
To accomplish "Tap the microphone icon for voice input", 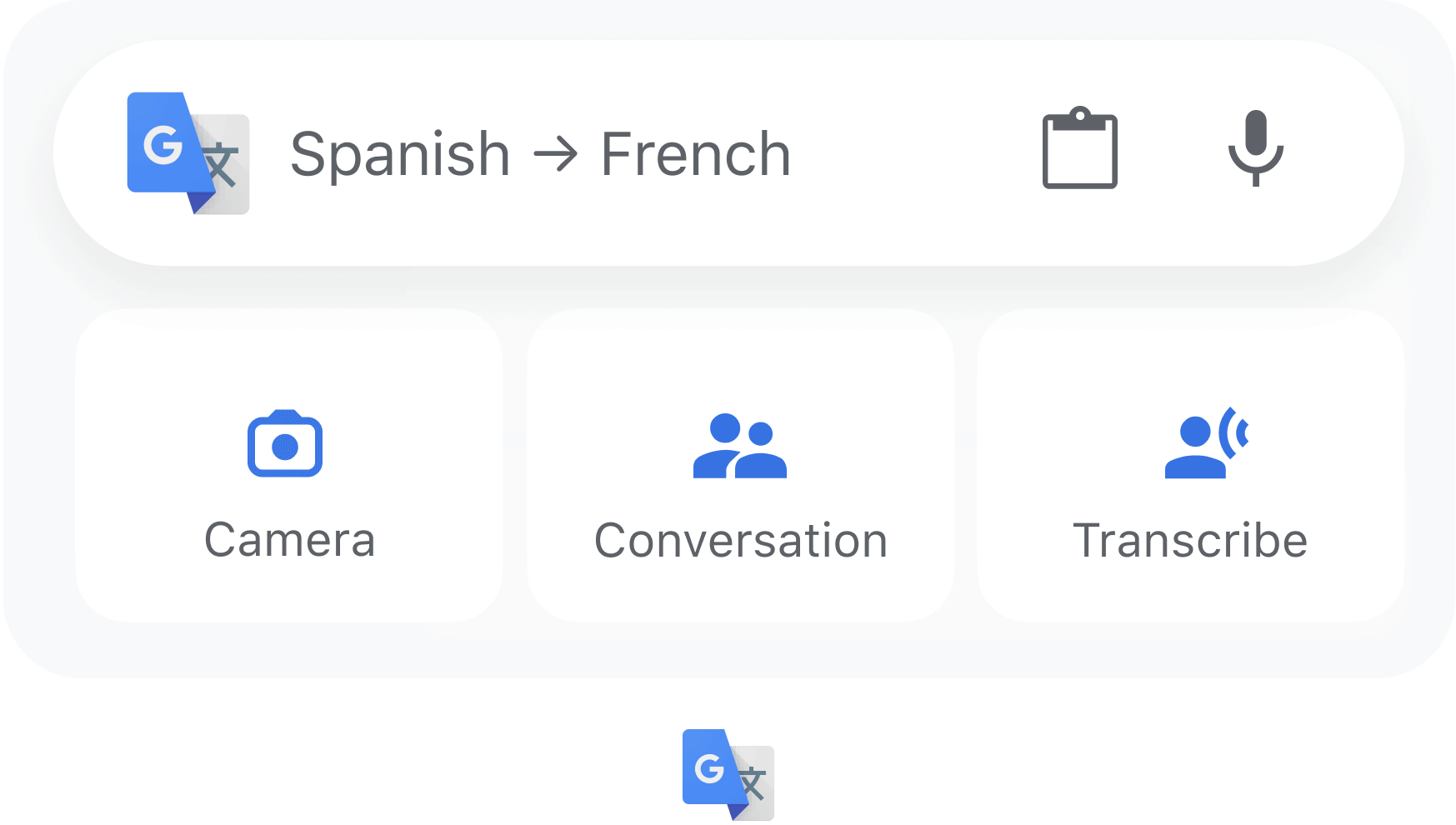I will pos(1255,148).
